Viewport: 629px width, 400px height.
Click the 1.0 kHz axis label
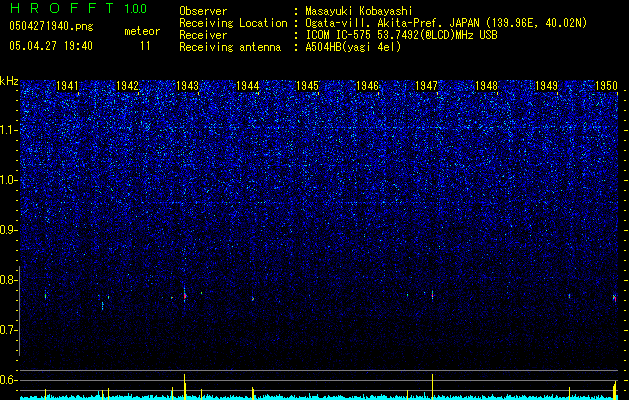tap(9, 180)
